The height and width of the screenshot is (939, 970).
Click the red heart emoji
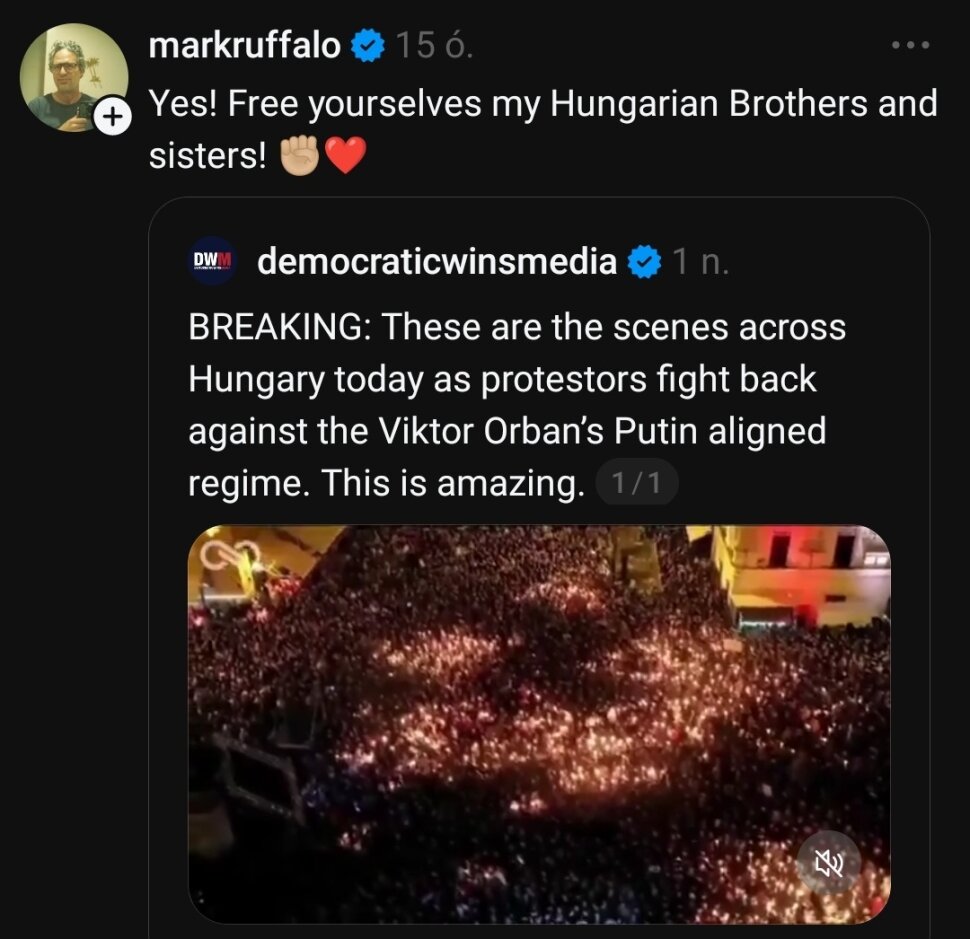click(346, 155)
